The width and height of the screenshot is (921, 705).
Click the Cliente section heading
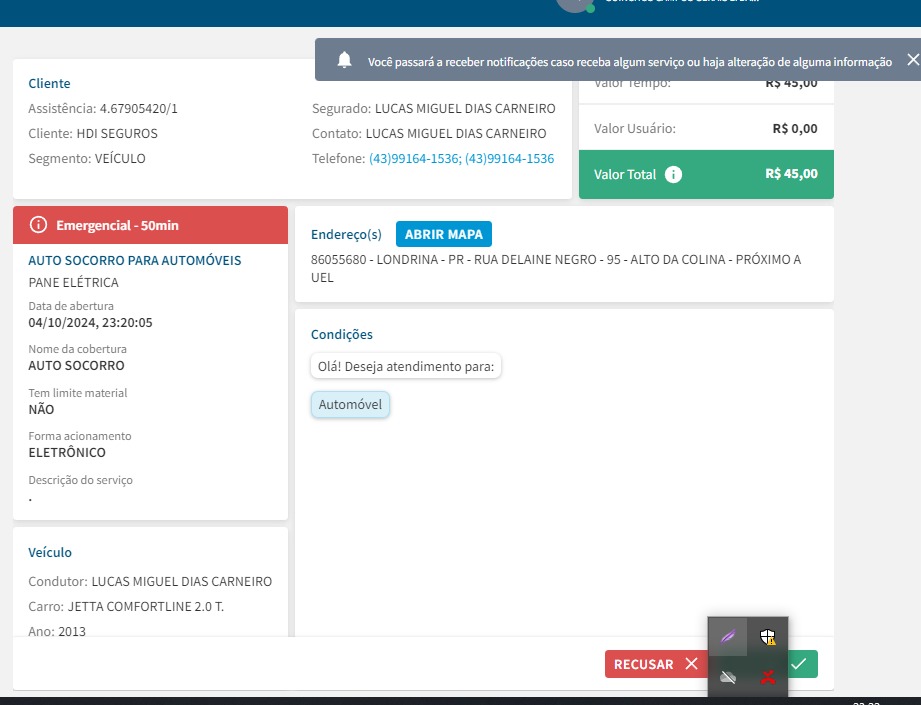[x=49, y=83]
